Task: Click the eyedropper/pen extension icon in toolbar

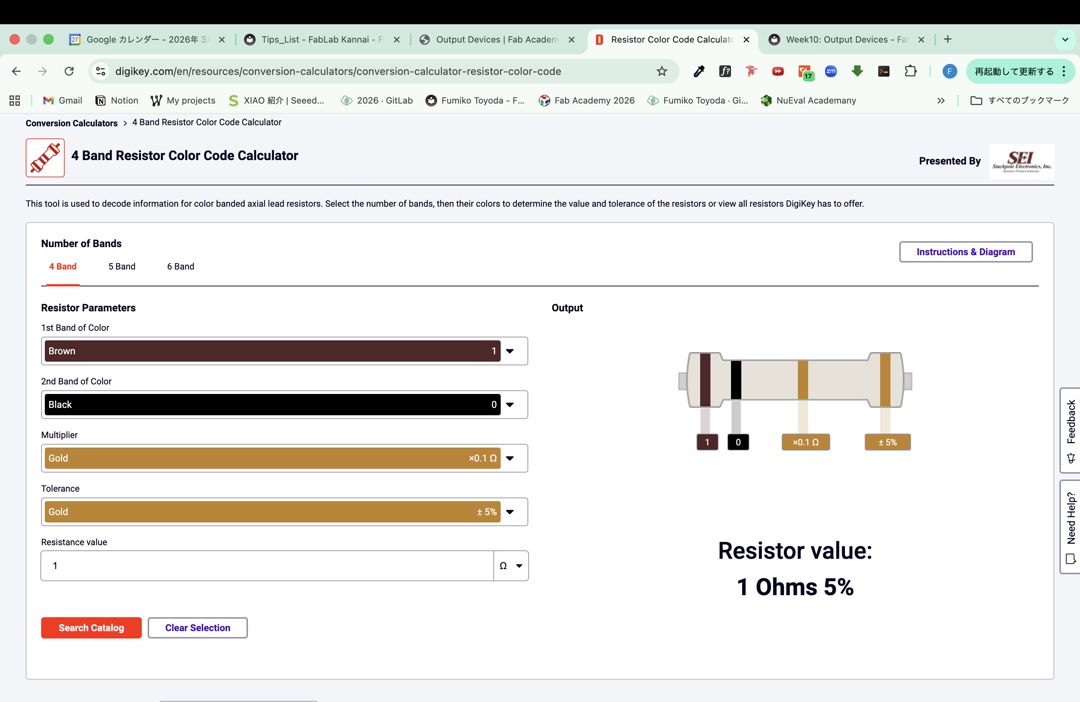Action: (x=699, y=71)
